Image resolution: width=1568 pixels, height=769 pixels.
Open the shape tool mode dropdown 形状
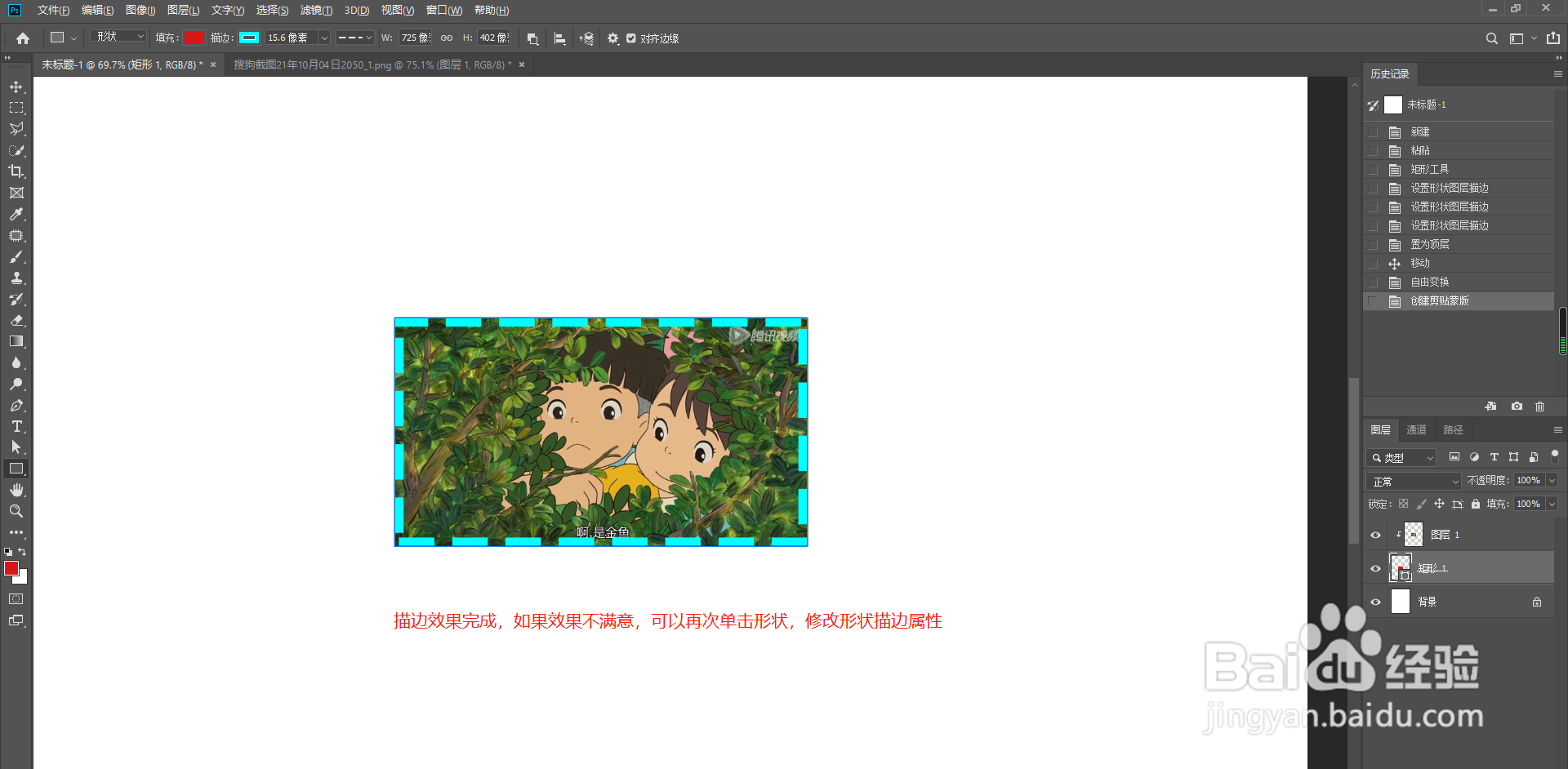[118, 38]
